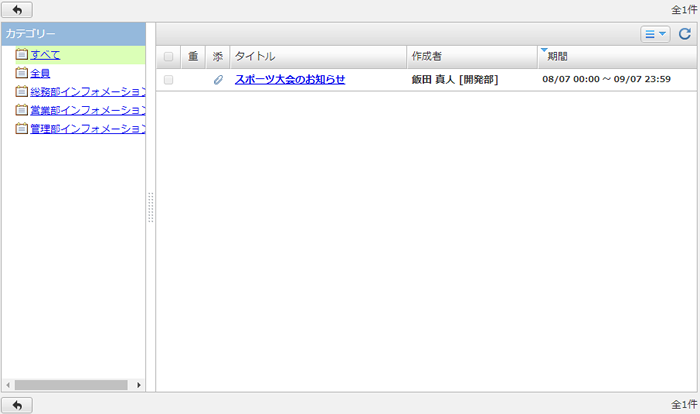The width and height of the screenshot is (700, 414).
Task: Check the スポーツ大会のお知らせ row checkbox
Action: [x=168, y=80]
